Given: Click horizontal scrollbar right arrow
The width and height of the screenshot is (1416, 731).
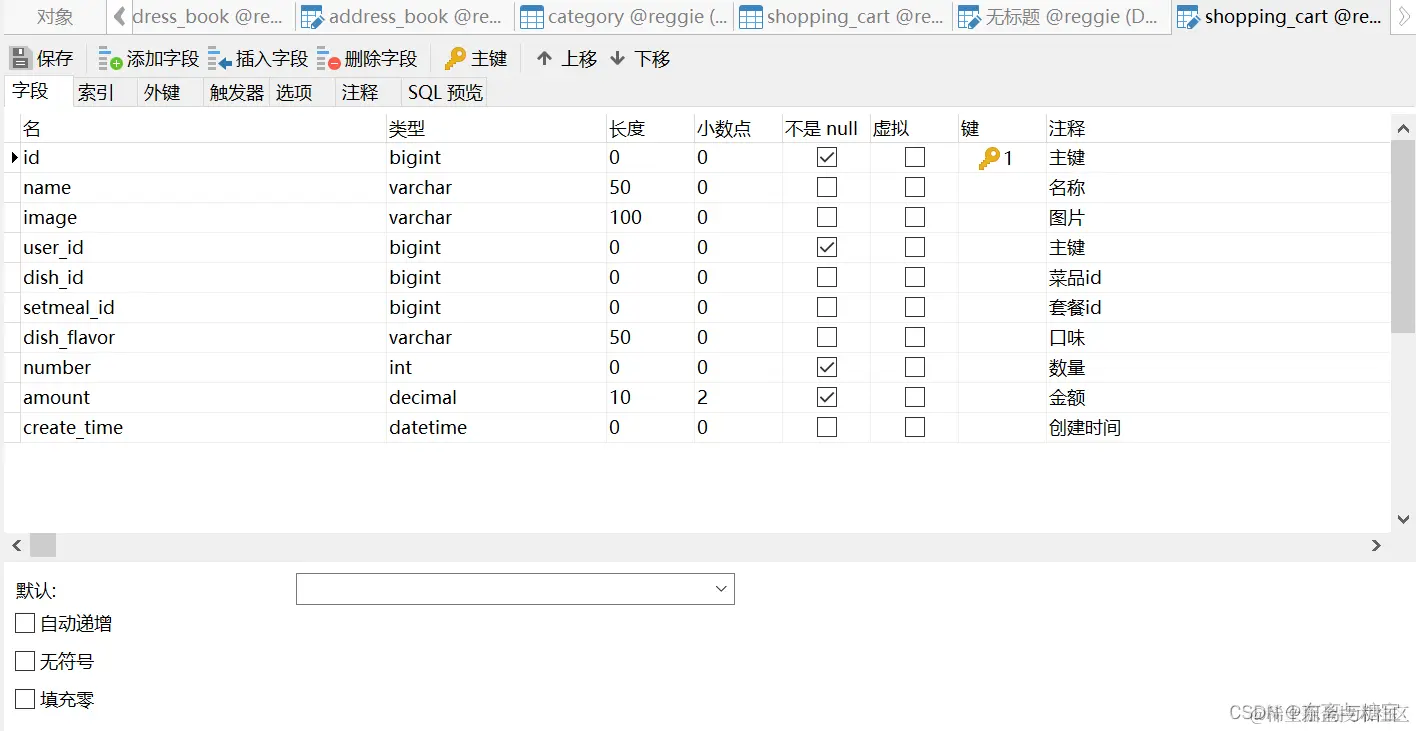Looking at the screenshot, I should coord(1376,545).
